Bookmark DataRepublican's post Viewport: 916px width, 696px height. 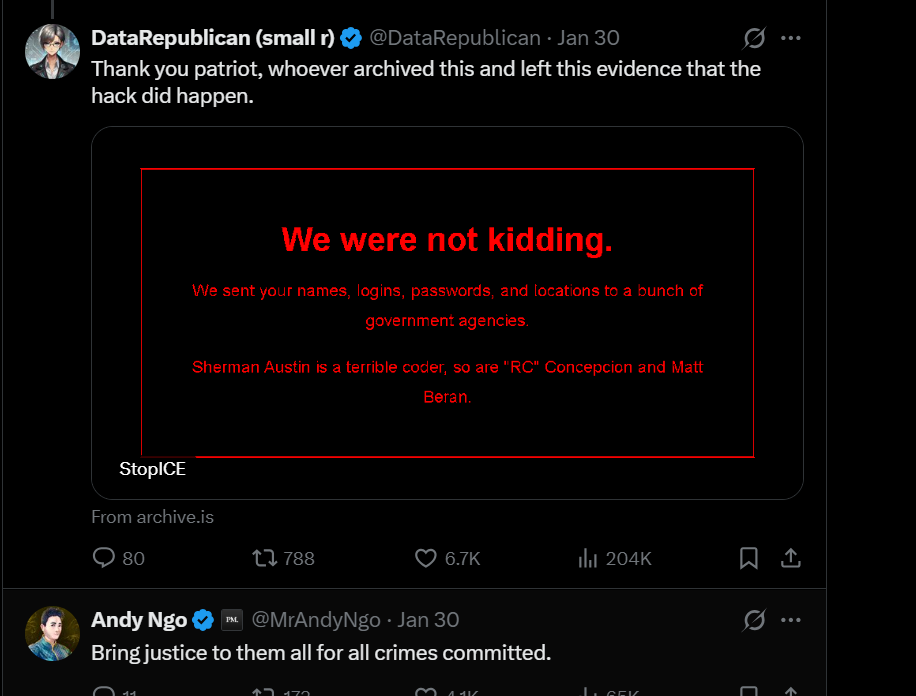[x=748, y=558]
